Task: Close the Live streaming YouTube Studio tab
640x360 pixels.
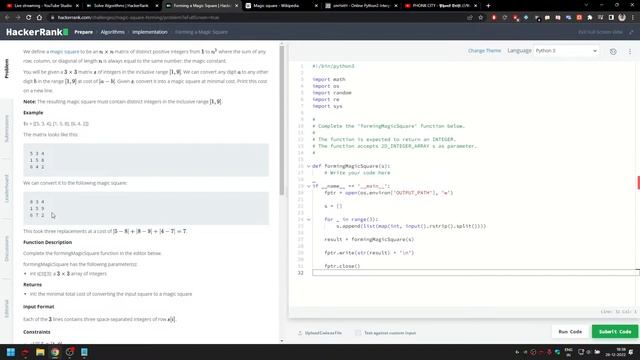Action: [x=77, y=6]
